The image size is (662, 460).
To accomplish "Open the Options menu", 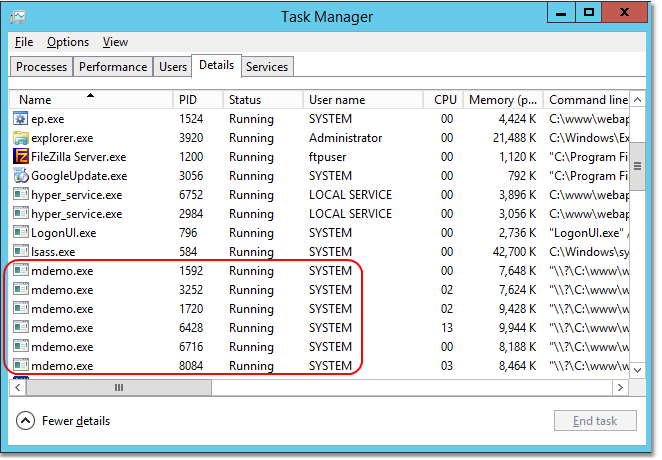I will point(68,42).
